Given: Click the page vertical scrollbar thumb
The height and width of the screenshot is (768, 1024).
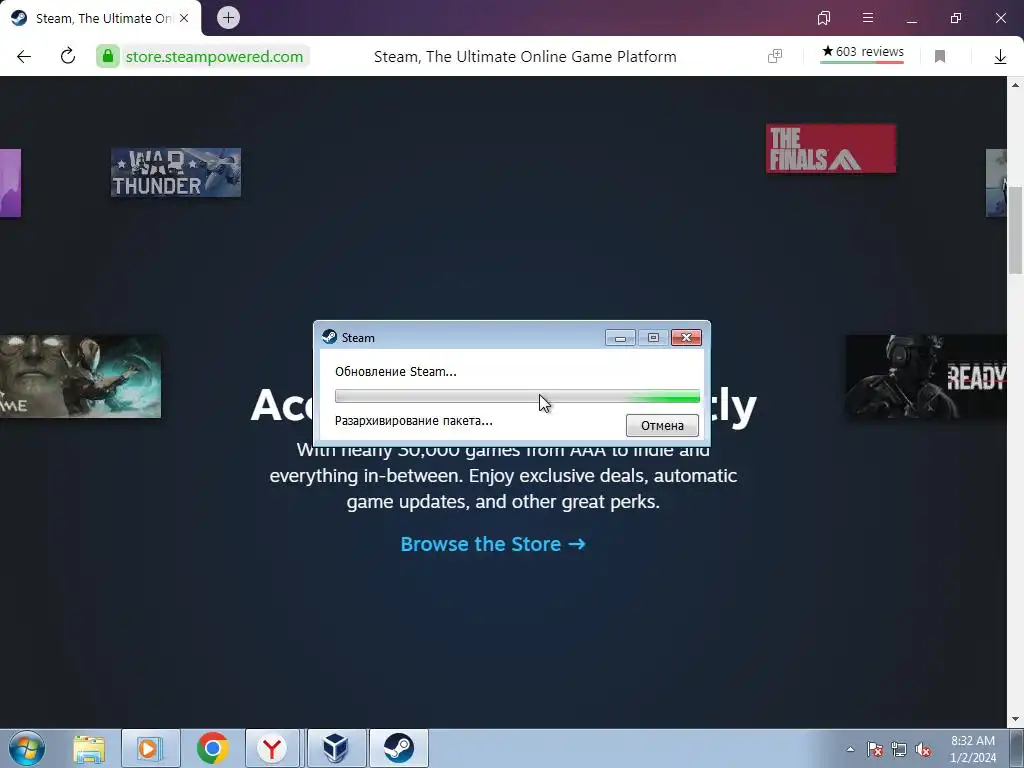Looking at the screenshot, I should [1016, 230].
